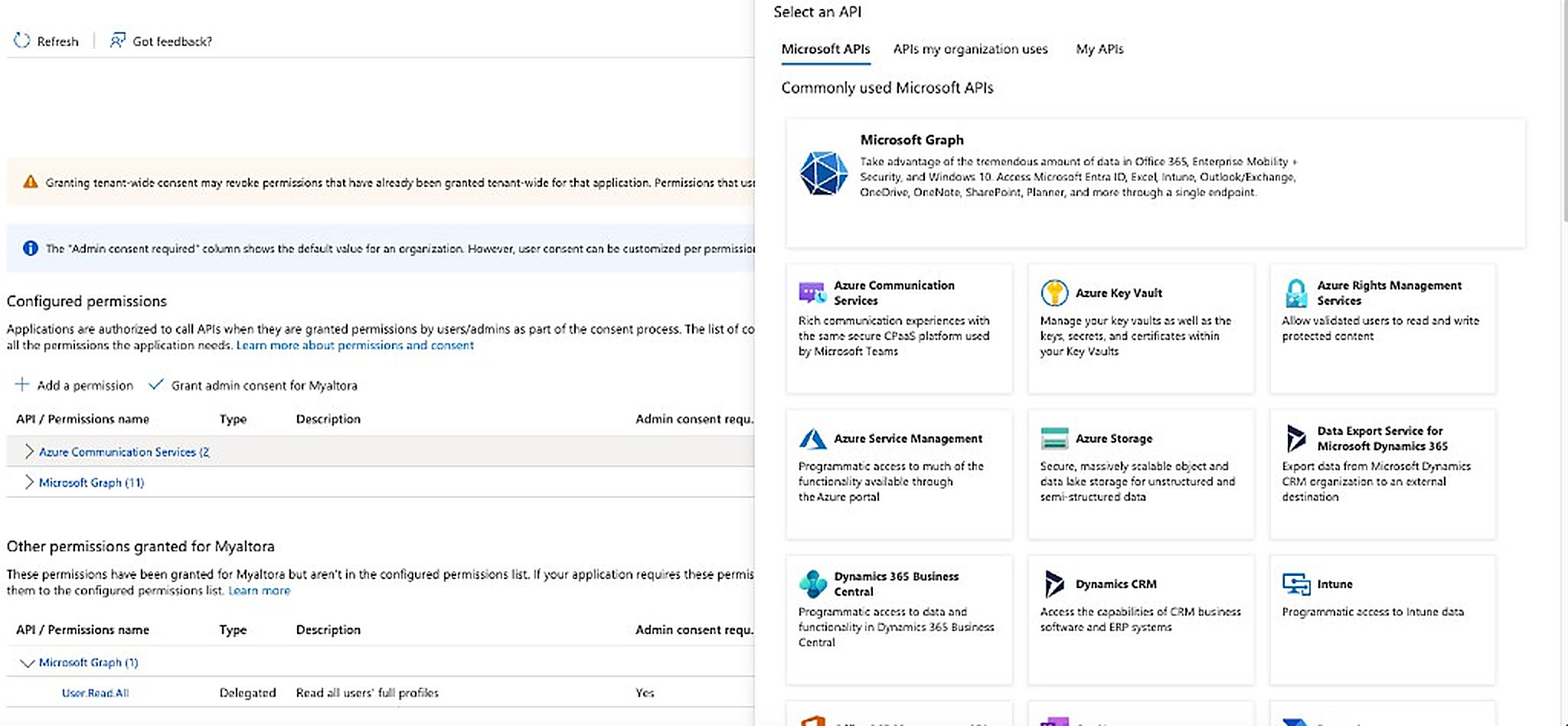Click API / Permissions name header in Other permissions table
Screen dimensions: 1568x726
(x=83, y=630)
